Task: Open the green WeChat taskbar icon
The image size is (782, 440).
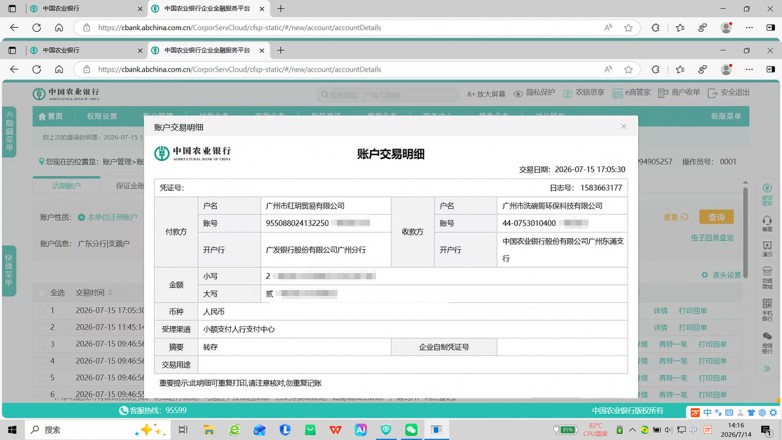Action: (x=411, y=430)
